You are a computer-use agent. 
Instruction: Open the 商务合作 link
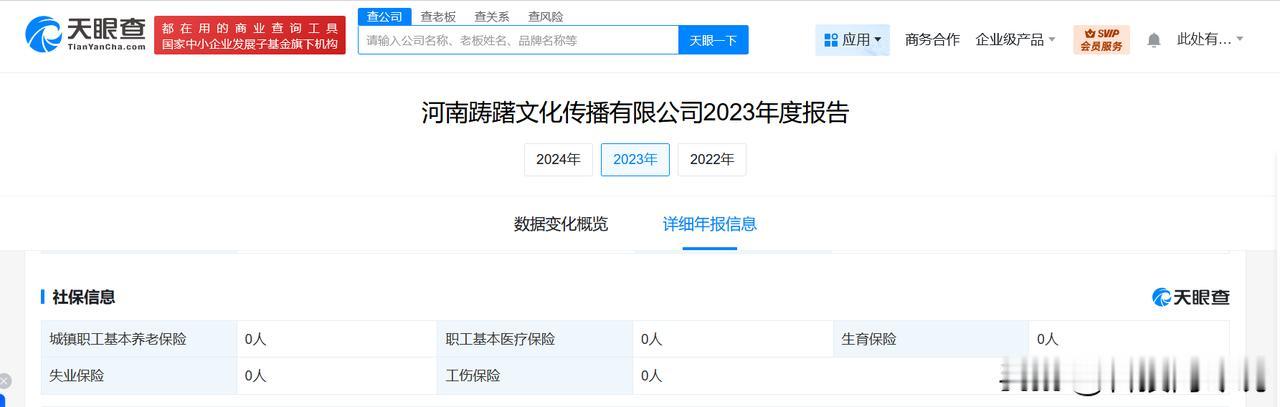coord(932,40)
